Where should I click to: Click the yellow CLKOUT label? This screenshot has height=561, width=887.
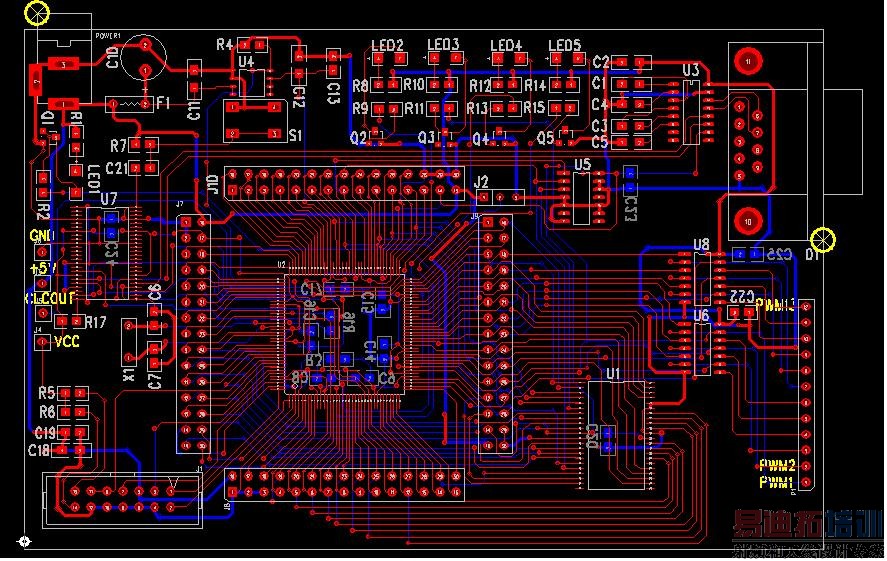click(x=50, y=298)
